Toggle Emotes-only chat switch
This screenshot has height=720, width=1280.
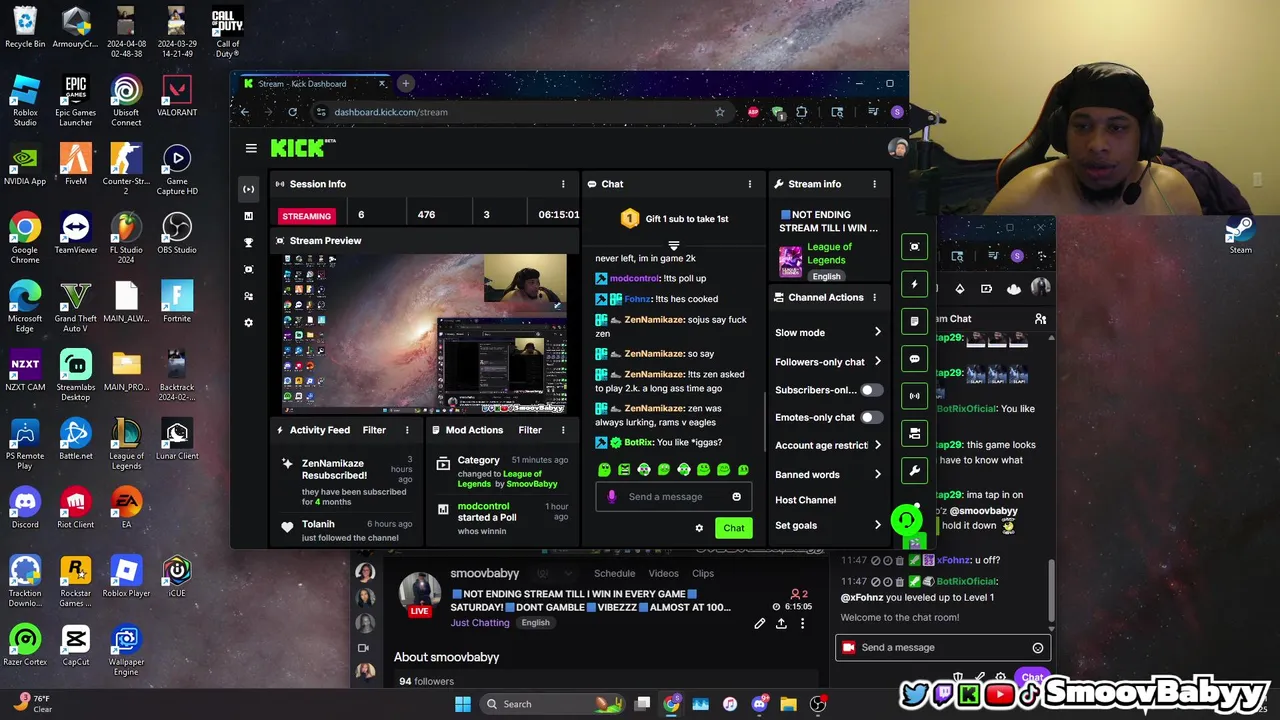pos(871,417)
